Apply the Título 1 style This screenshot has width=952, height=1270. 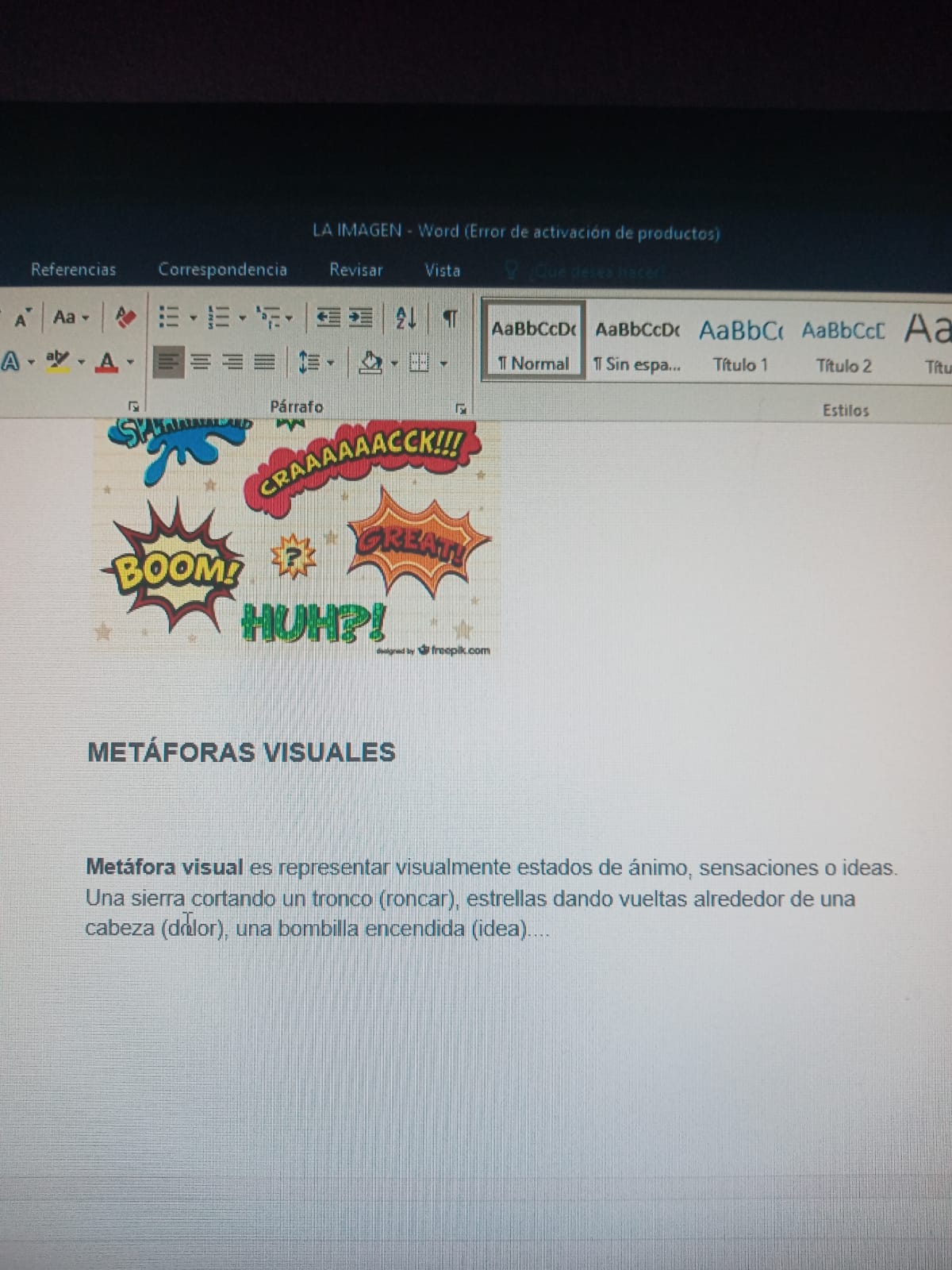[739, 346]
